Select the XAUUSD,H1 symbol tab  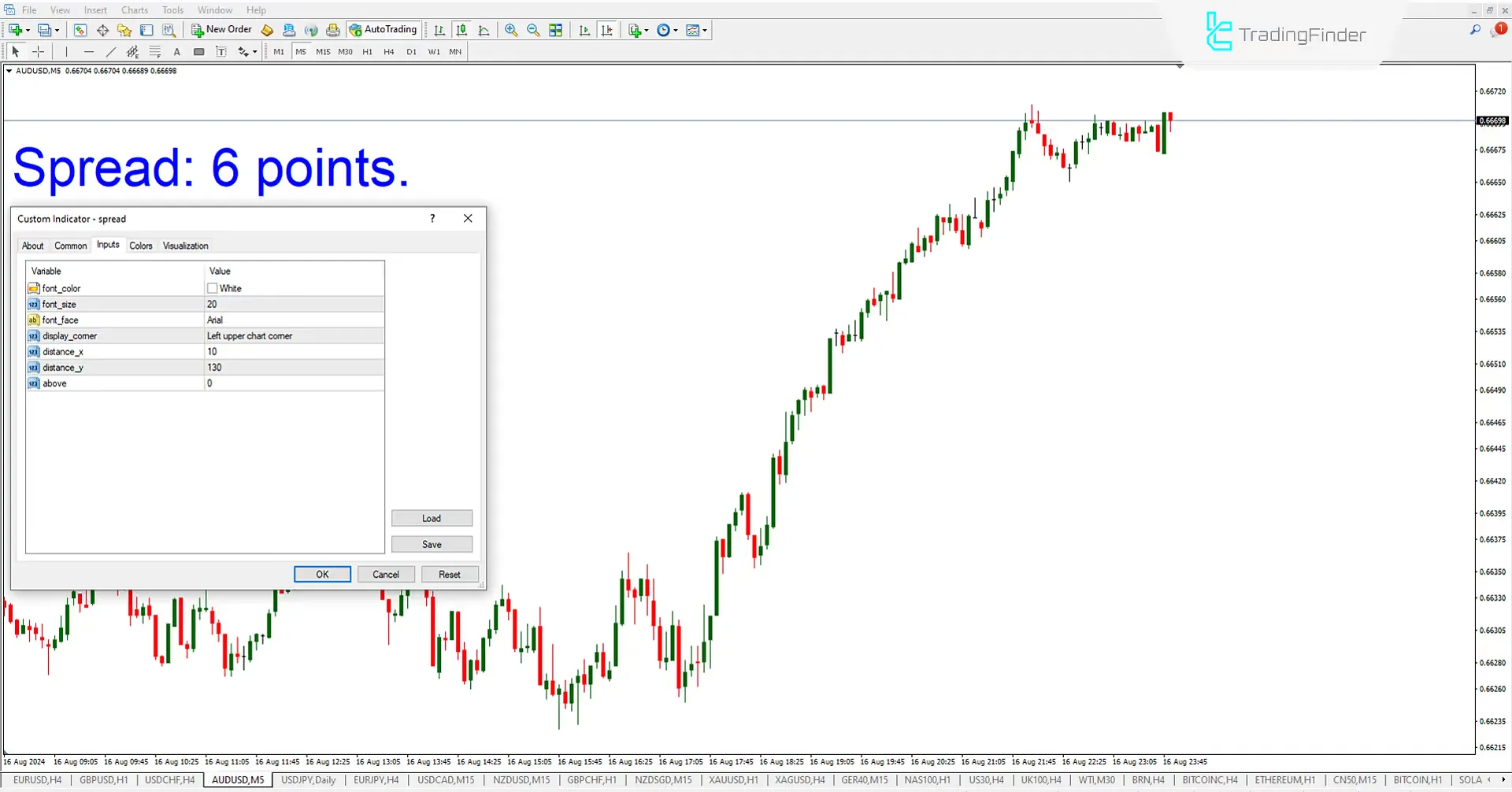732,779
